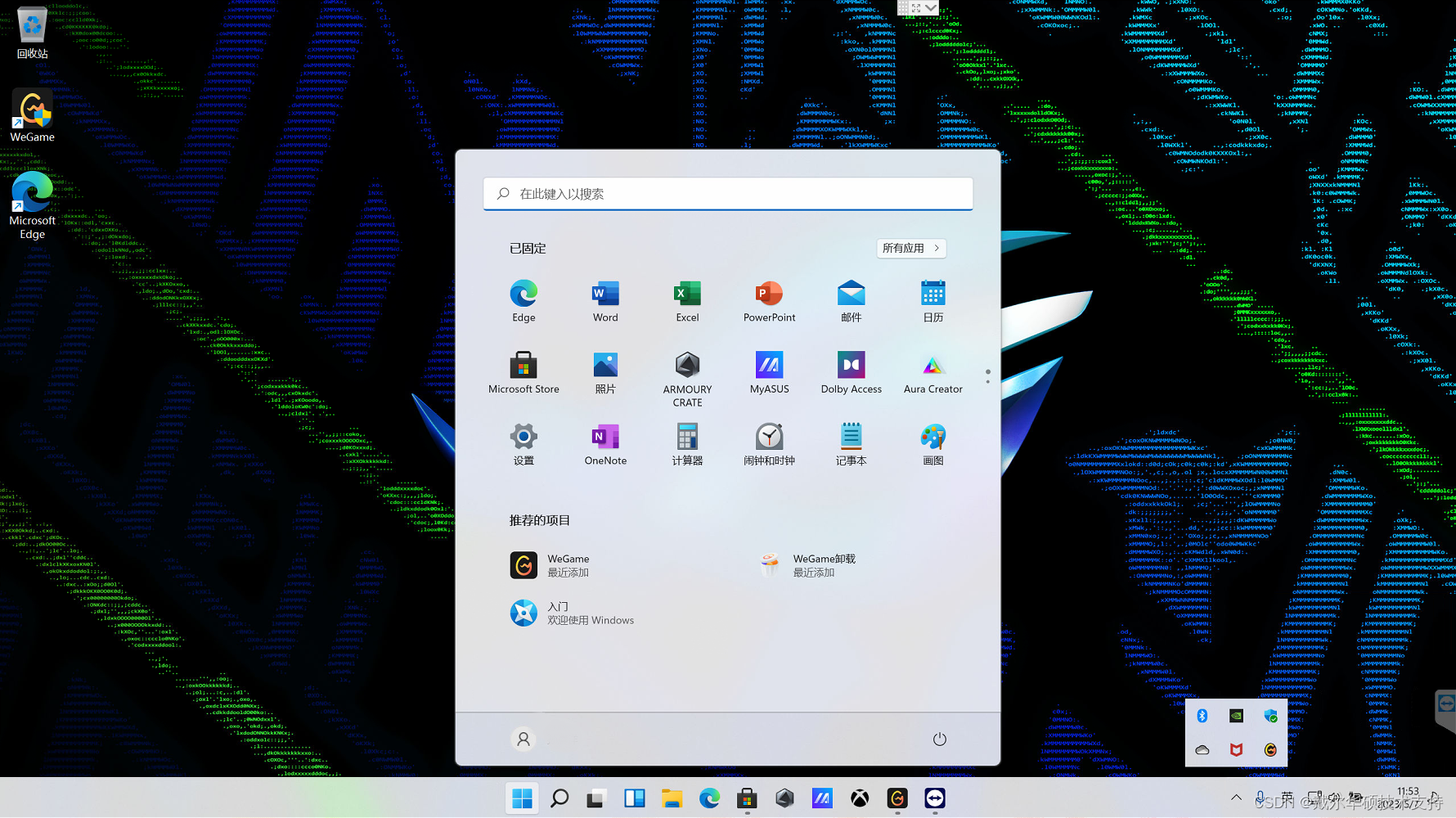Image resolution: width=1456 pixels, height=818 pixels.
Task: Open File Explorer from taskbar
Action: point(672,798)
